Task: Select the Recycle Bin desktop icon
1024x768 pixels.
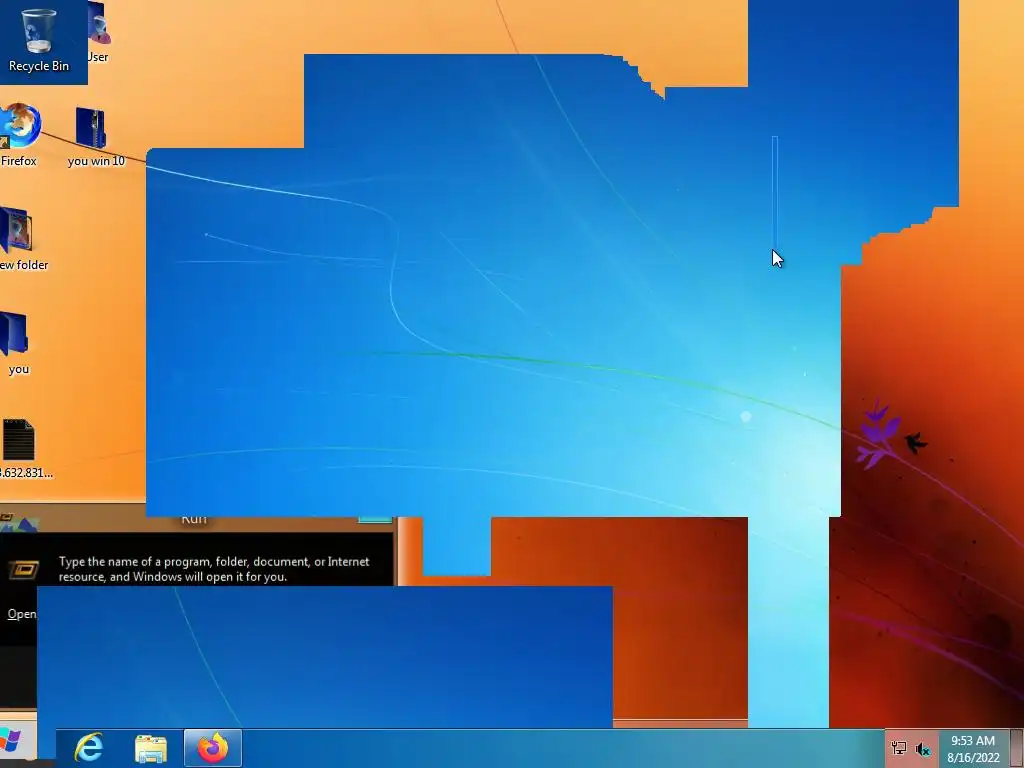Action: [x=39, y=39]
